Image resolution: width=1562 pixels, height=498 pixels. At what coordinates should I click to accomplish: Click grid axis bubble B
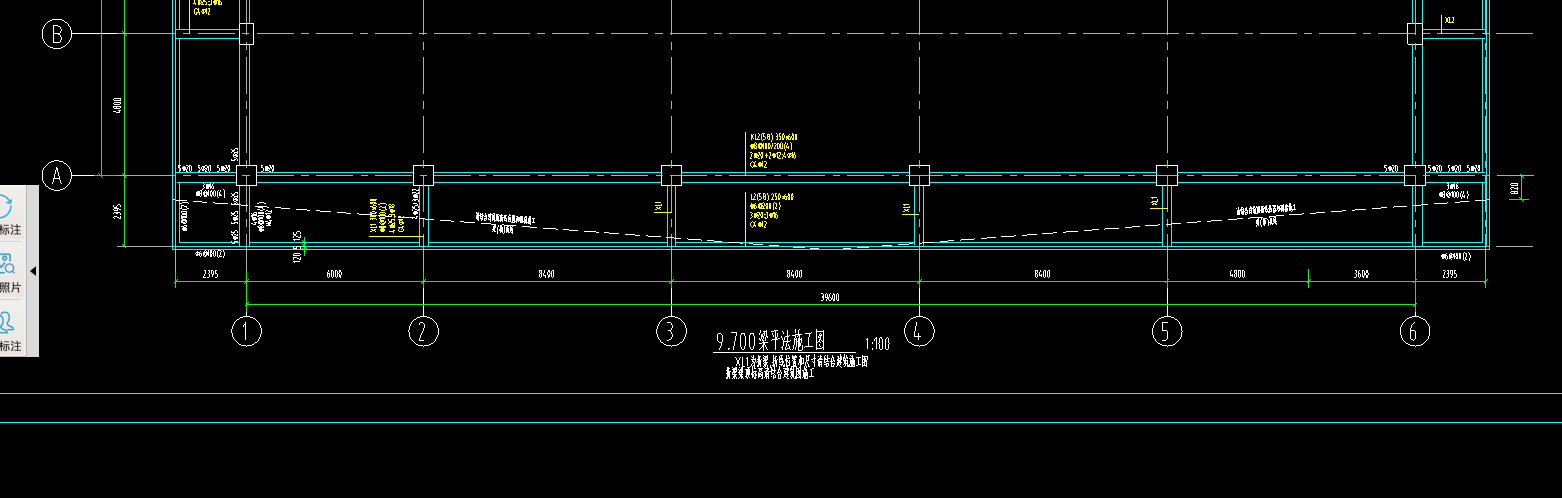click(x=57, y=34)
